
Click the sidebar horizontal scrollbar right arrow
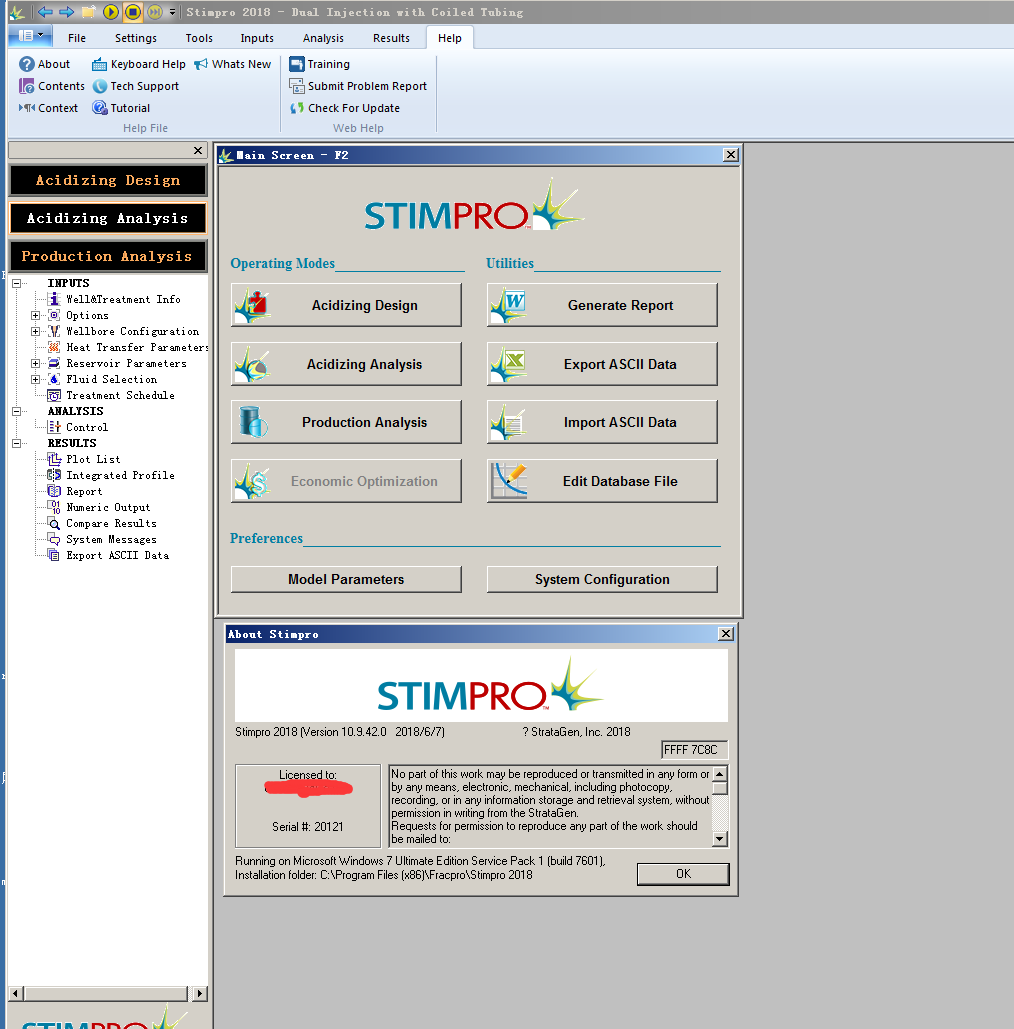200,994
